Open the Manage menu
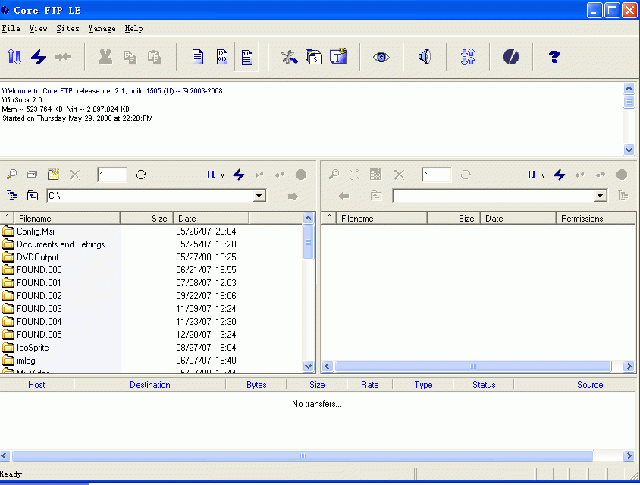The image size is (640, 485). tap(102, 28)
